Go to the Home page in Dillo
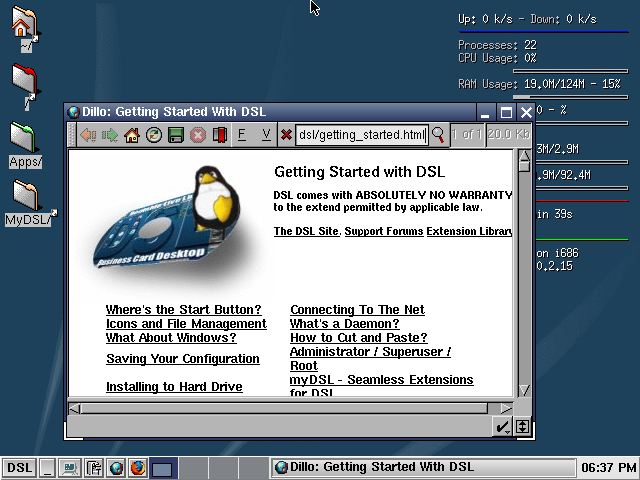Image resolution: width=640 pixels, height=480 pixels. (132, 135)
